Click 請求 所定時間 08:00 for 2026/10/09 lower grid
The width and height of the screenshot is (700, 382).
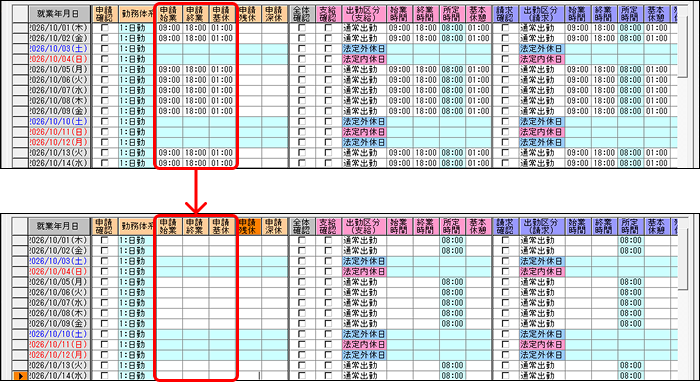(x=630, y=324)
